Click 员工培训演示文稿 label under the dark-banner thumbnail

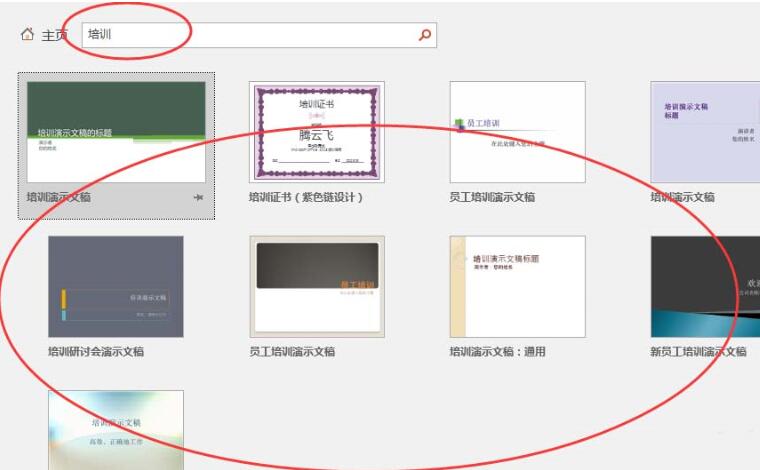[292, 352]
